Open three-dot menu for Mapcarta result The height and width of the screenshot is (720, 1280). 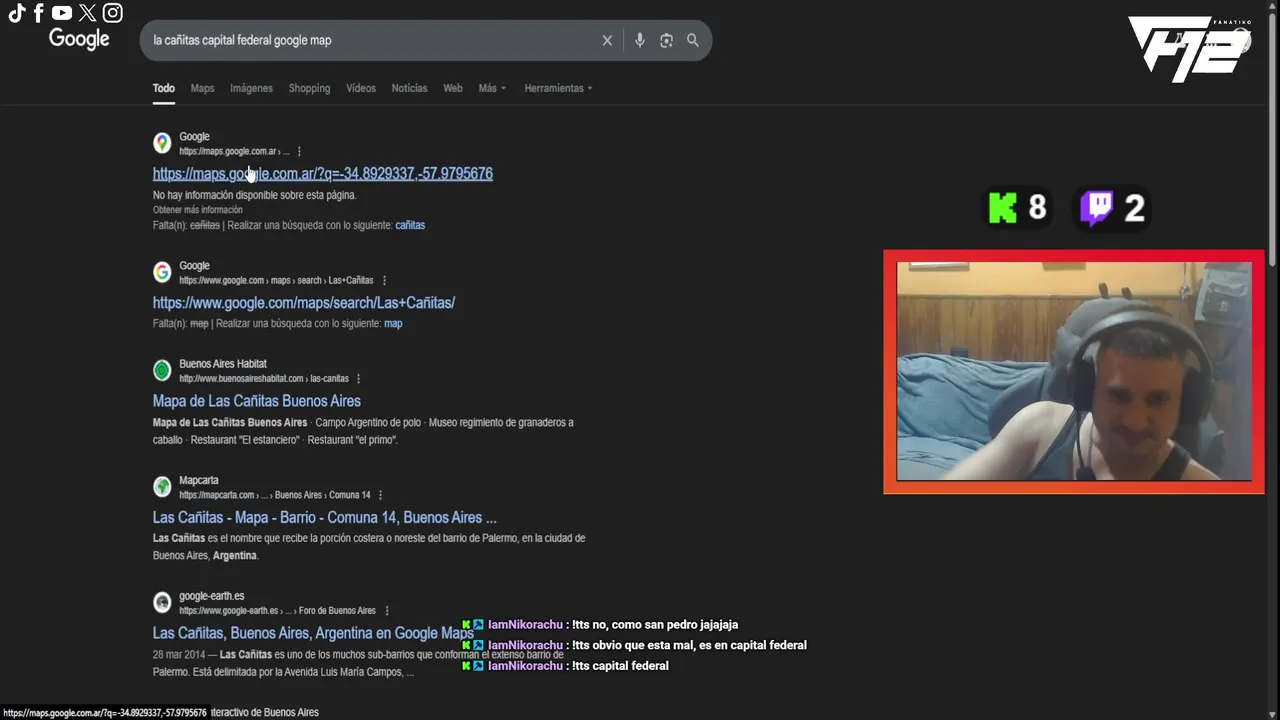coord(380,495)
